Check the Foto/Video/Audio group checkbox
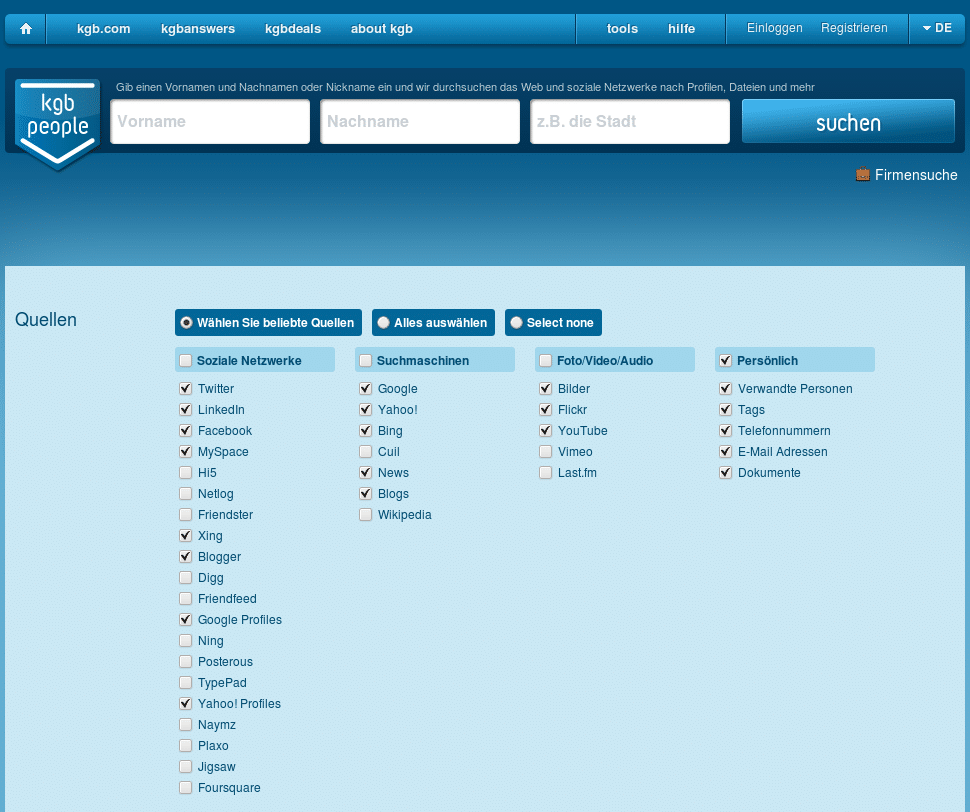 (x=546, y=361)
